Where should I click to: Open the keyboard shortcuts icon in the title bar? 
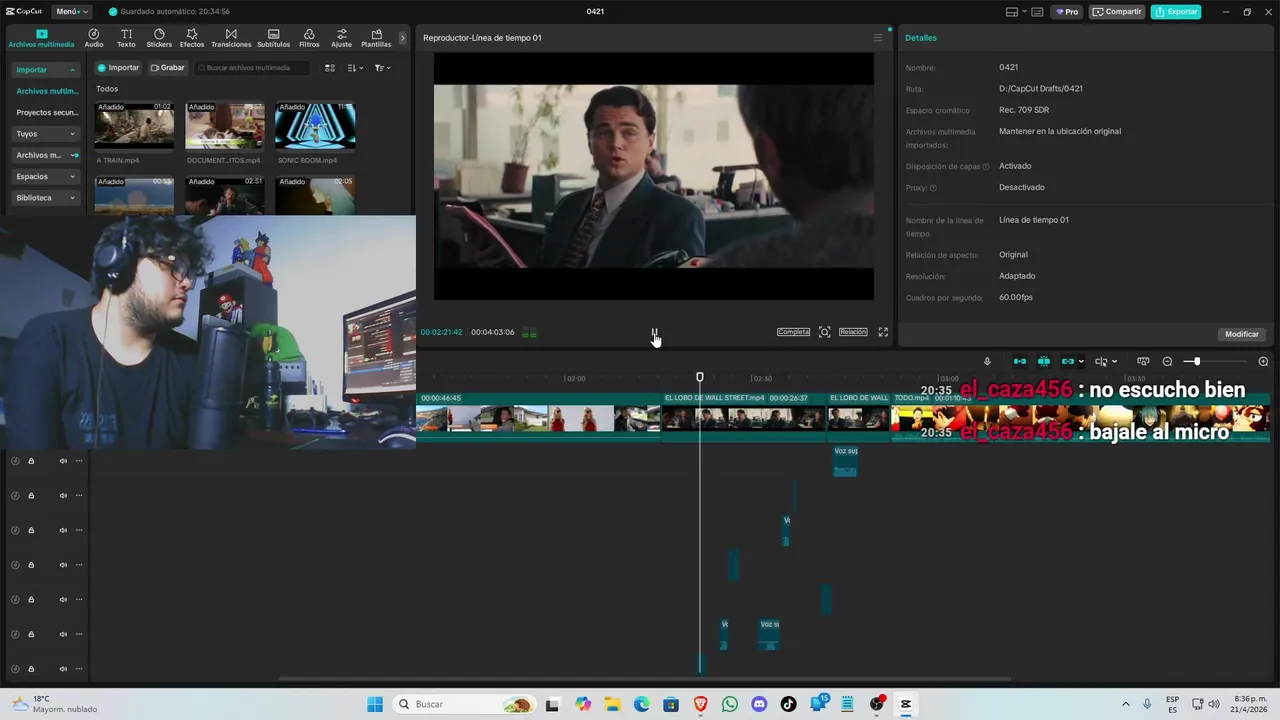pos(1037,12)
